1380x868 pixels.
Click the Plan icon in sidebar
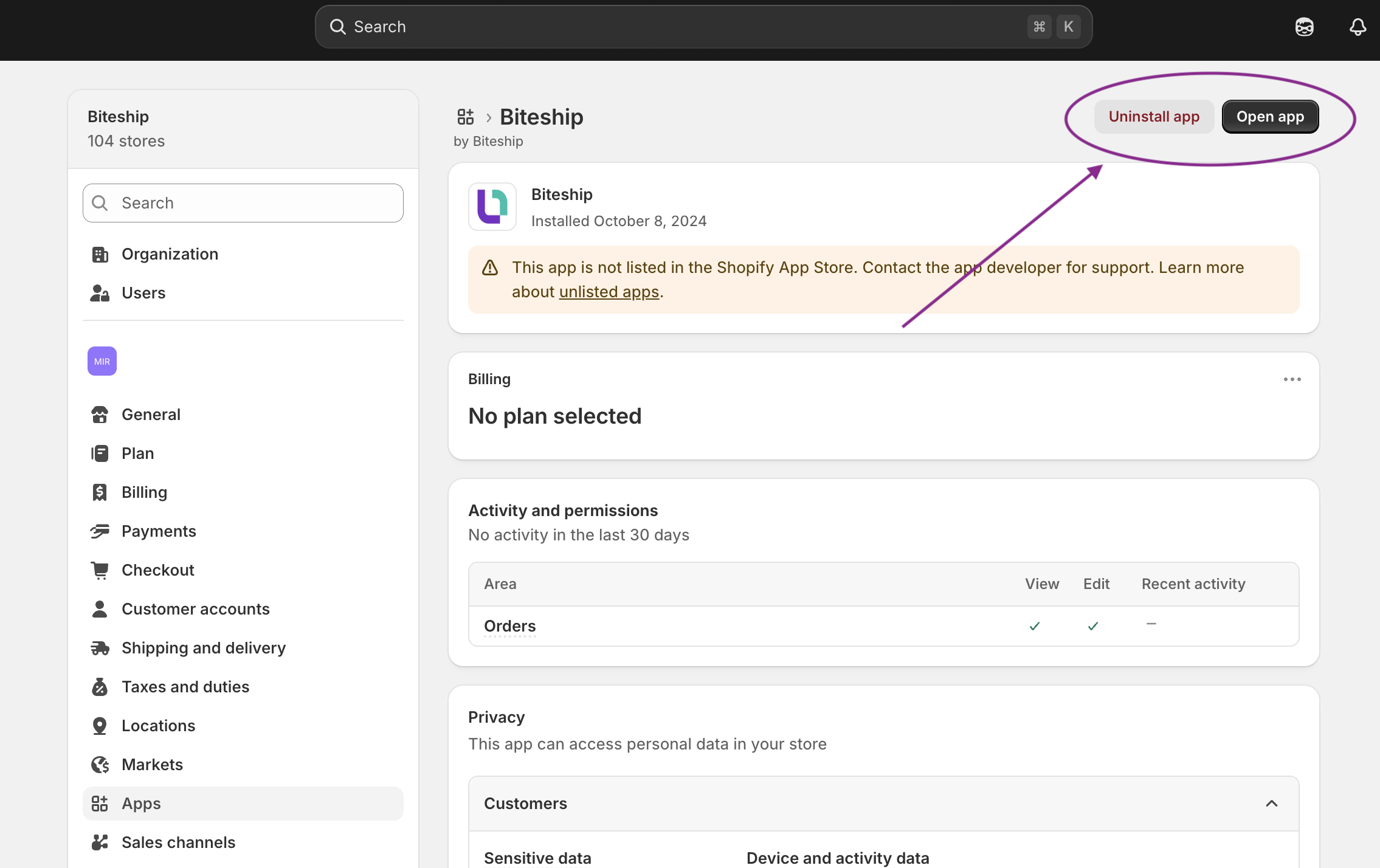(100, 453)
